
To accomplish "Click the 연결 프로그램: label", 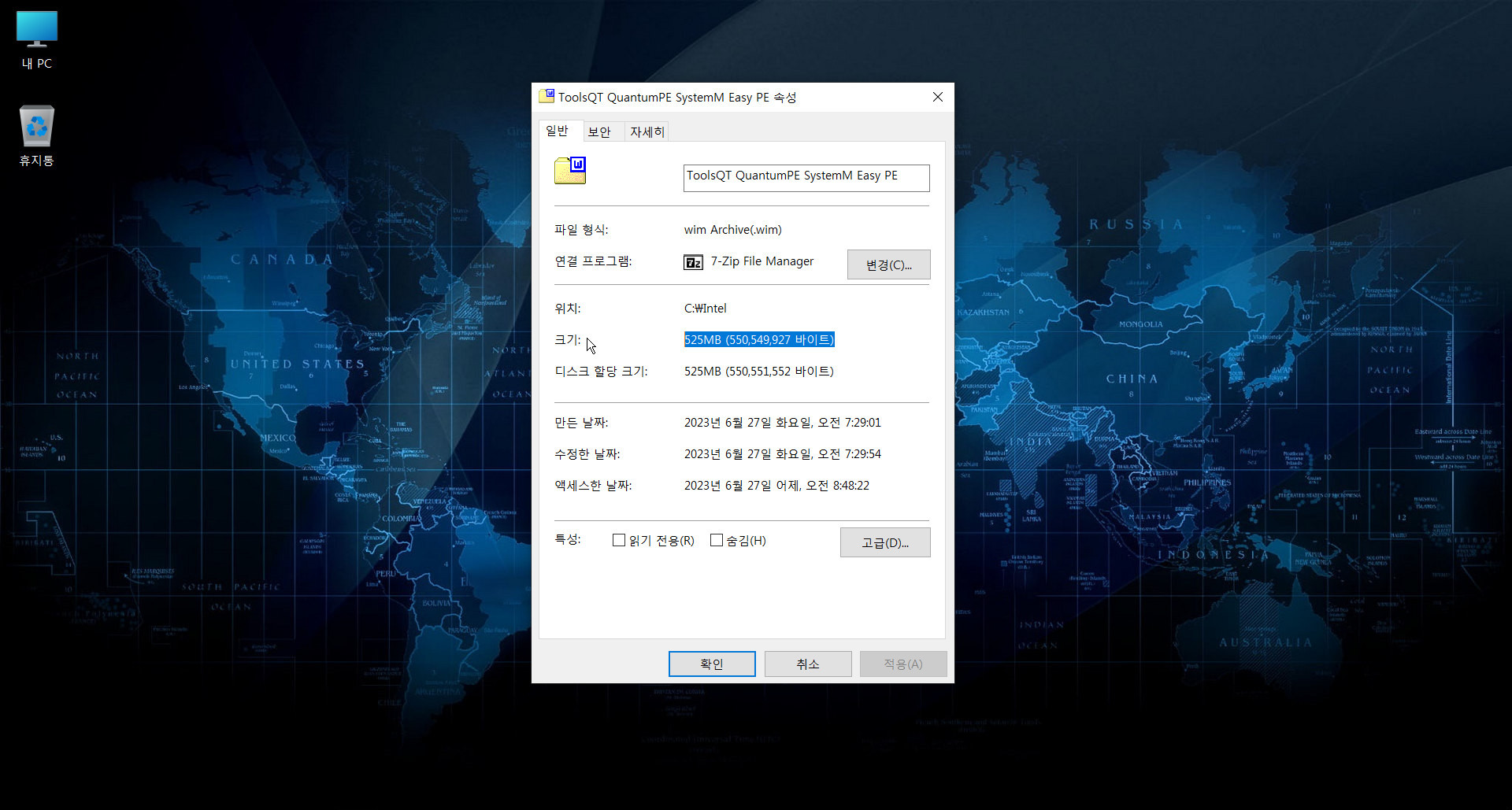I will pyautogui.click(x=593, y=261).
